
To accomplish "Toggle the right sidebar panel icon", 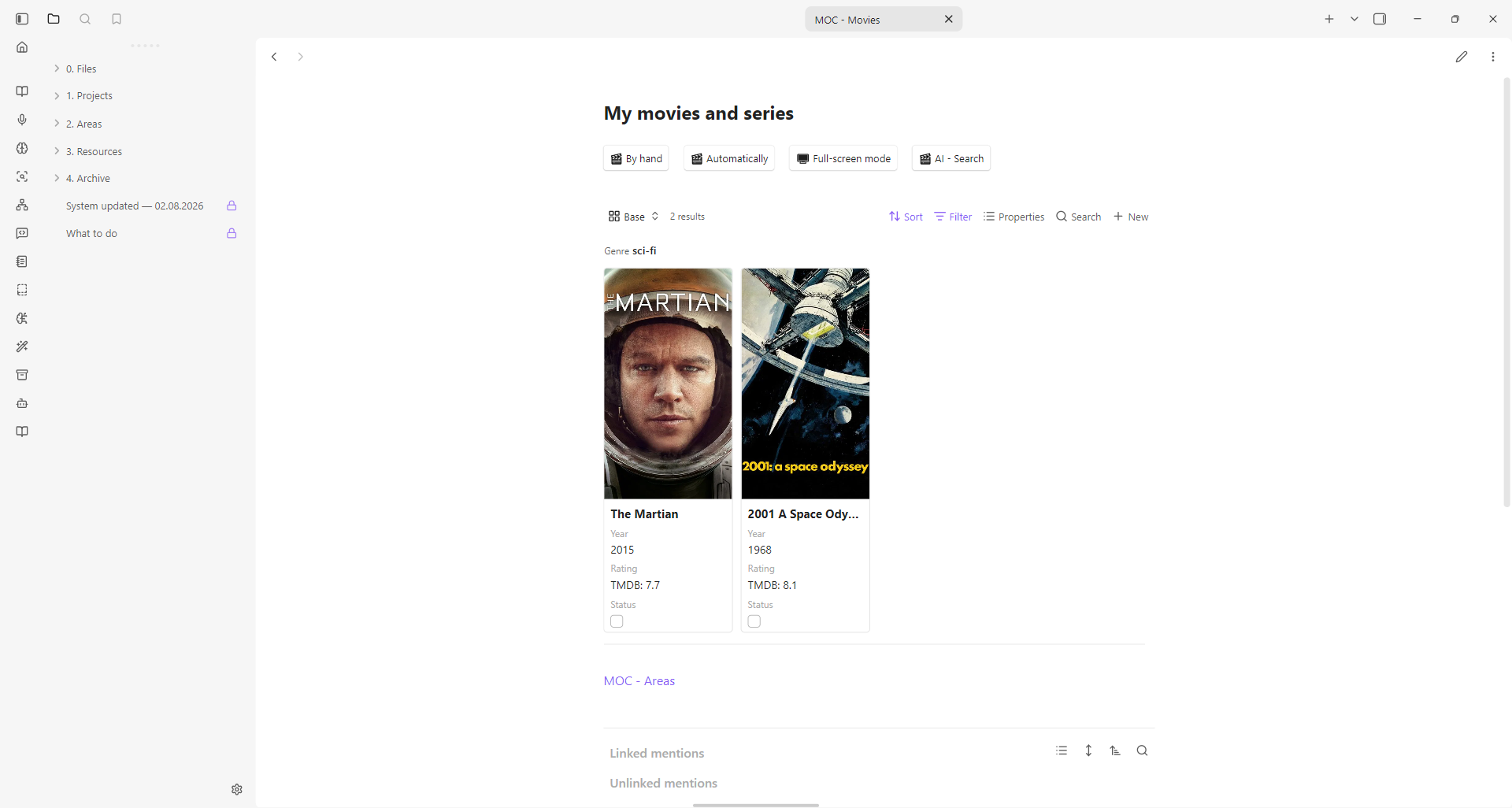I will [1380, 19].
